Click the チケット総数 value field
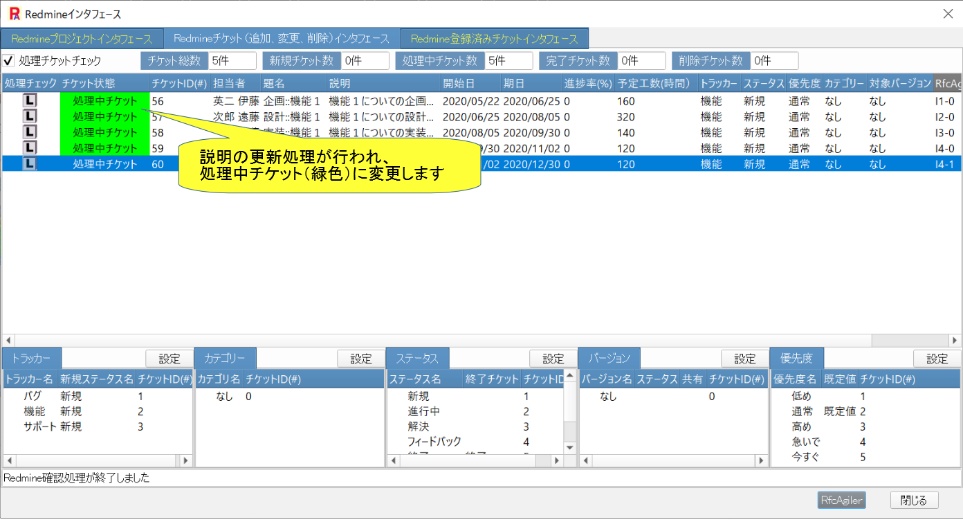 (x=232, y=61)
